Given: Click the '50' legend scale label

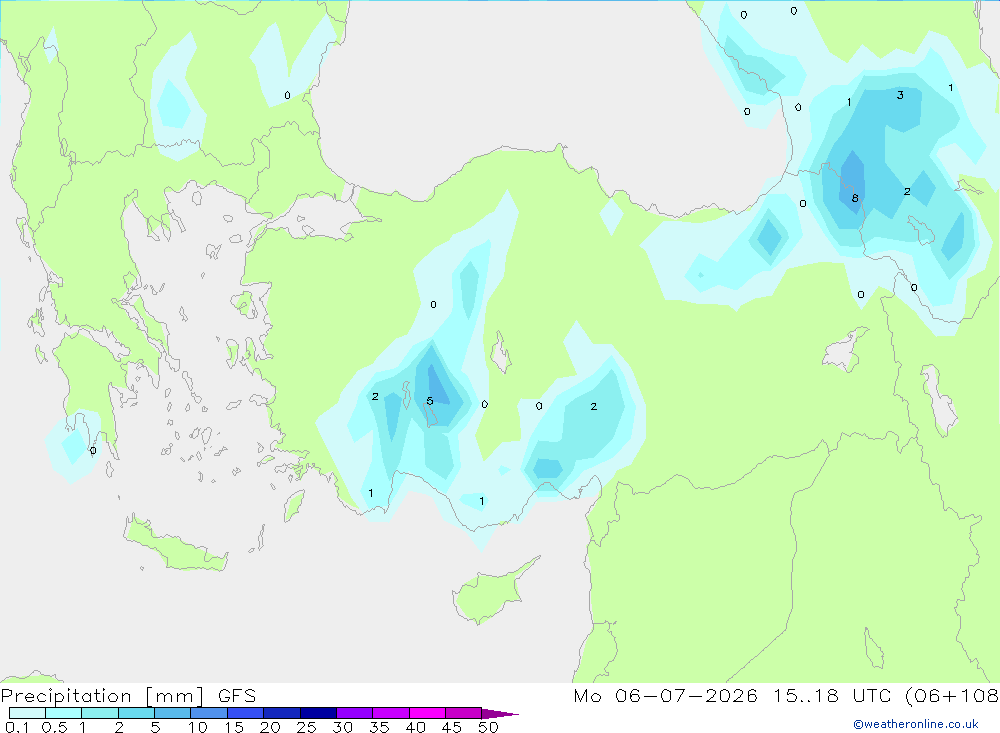Looking at the screenshot, I should (488, 727).
